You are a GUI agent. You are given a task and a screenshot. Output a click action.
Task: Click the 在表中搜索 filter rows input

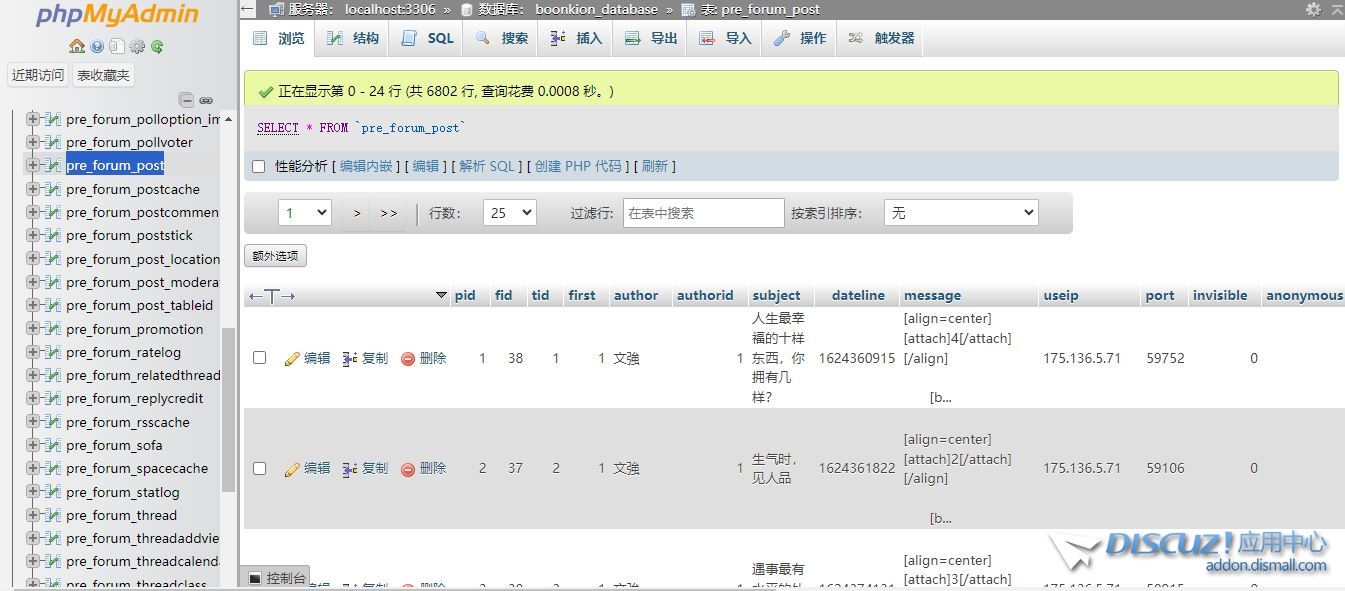(703, 213)
